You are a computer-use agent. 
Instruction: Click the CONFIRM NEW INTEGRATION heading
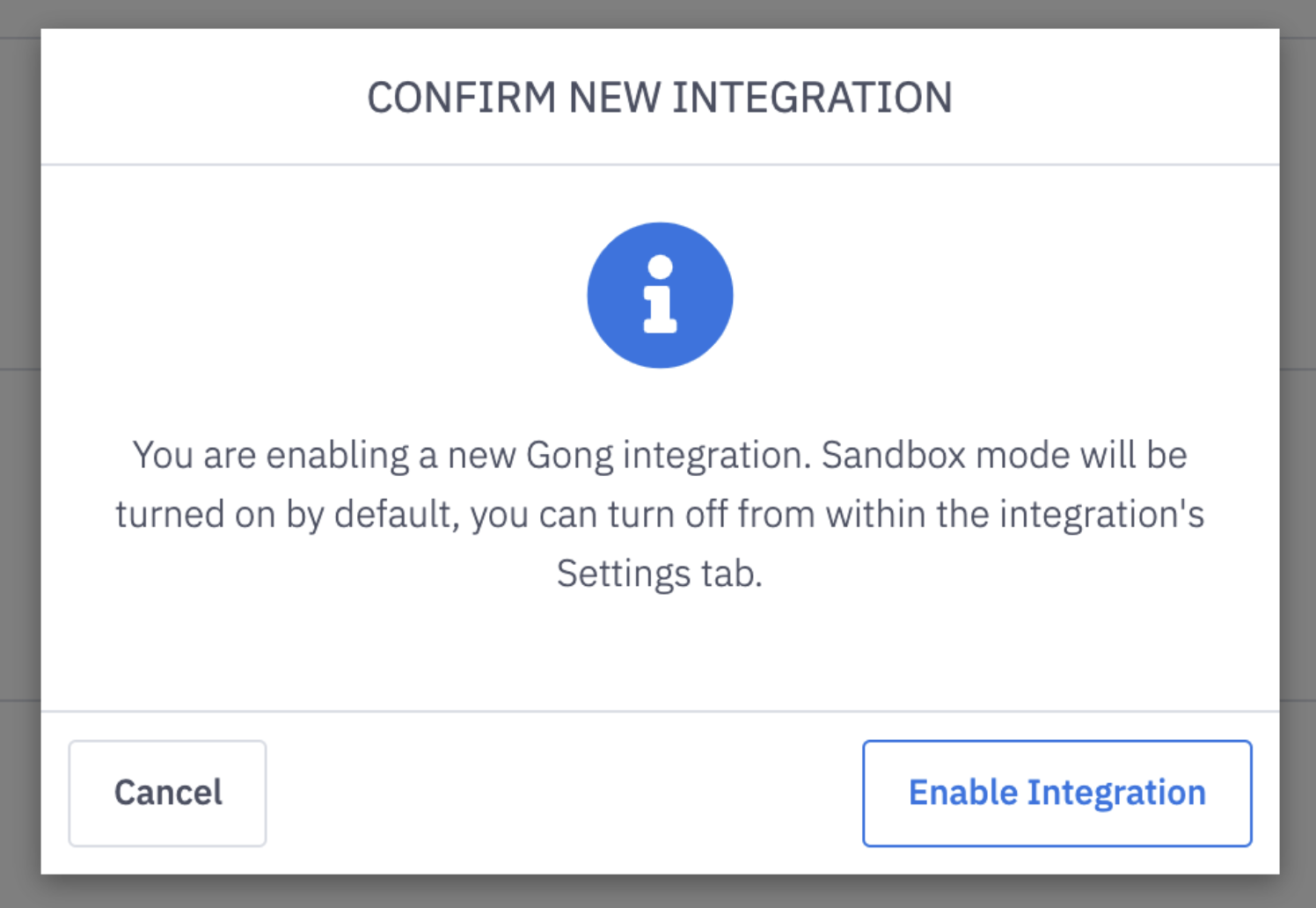(x=660, y=97)
